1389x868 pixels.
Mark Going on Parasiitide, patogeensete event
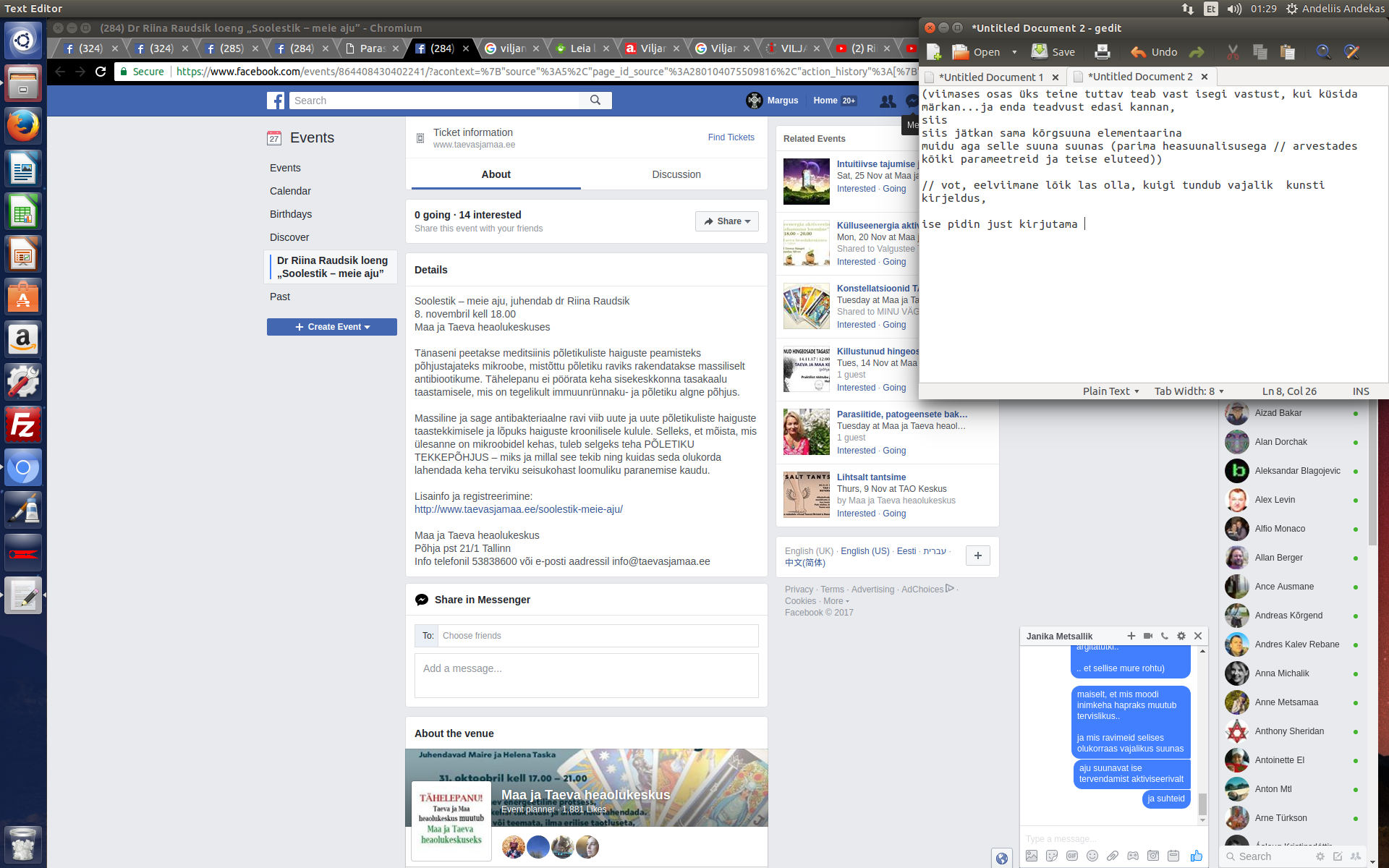click(x=894, y=451)
